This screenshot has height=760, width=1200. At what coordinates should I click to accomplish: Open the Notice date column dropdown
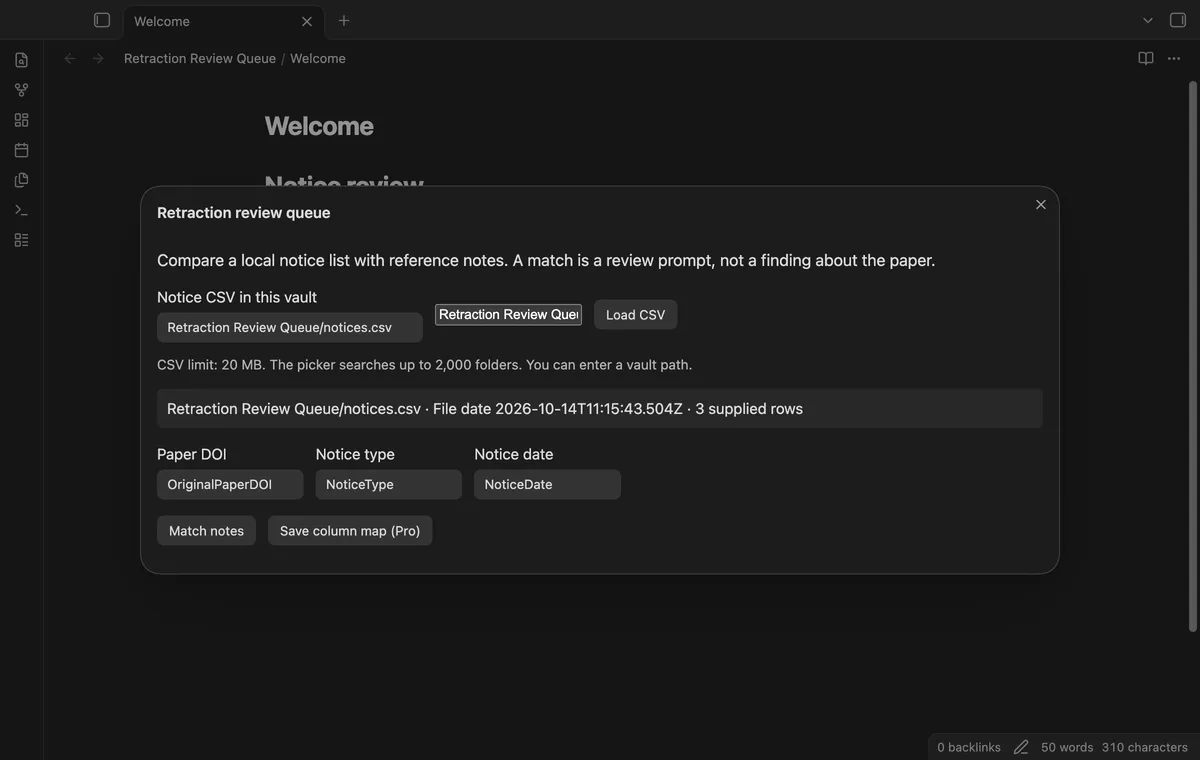coord(547,484)
